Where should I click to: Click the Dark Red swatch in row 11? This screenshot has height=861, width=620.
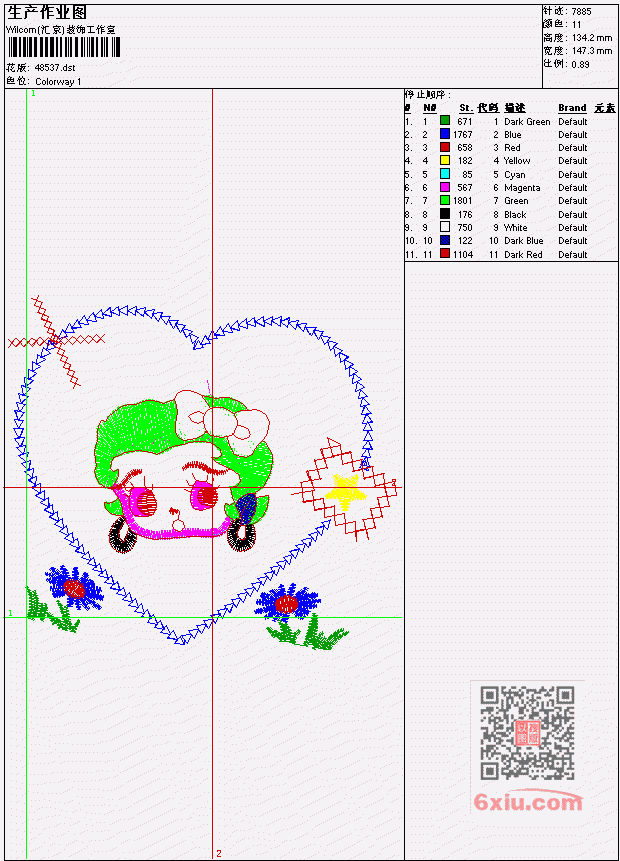[x=445, y=254]
